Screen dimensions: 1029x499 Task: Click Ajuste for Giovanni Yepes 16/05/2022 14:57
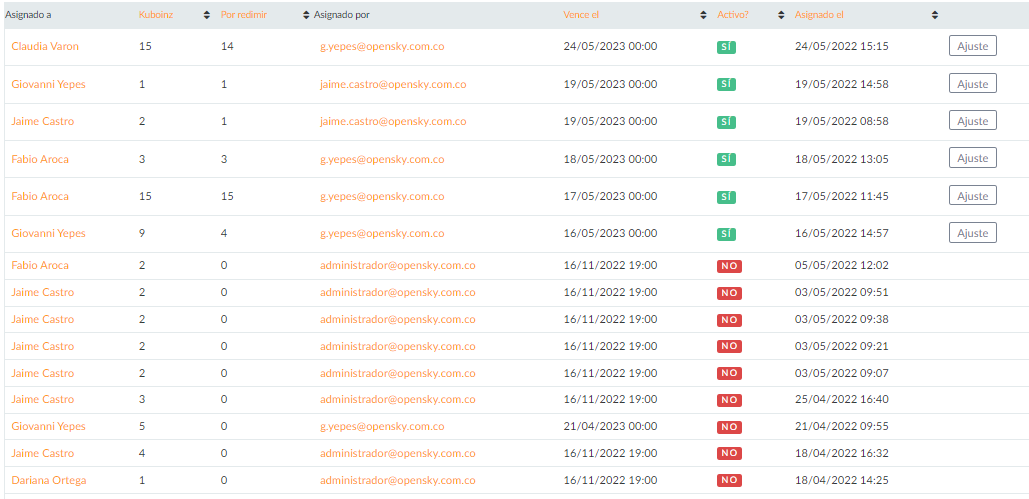(x=973, y=233)
